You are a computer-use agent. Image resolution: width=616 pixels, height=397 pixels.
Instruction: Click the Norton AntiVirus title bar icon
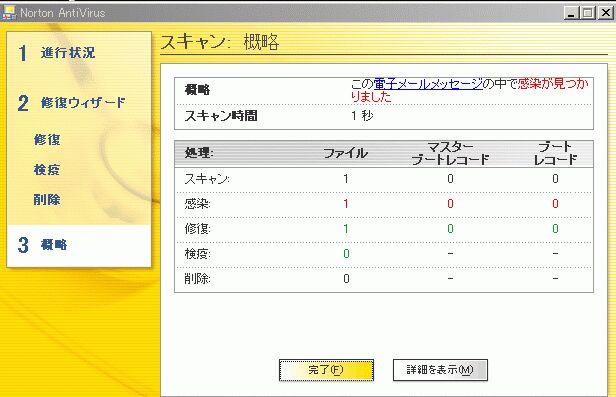9,13
